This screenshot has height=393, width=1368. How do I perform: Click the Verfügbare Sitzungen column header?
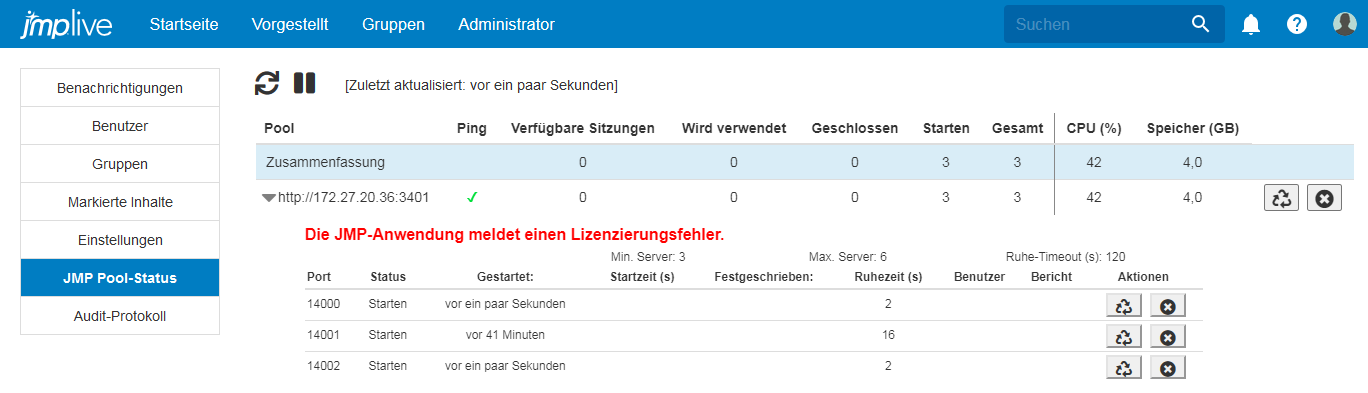(583, 128)
